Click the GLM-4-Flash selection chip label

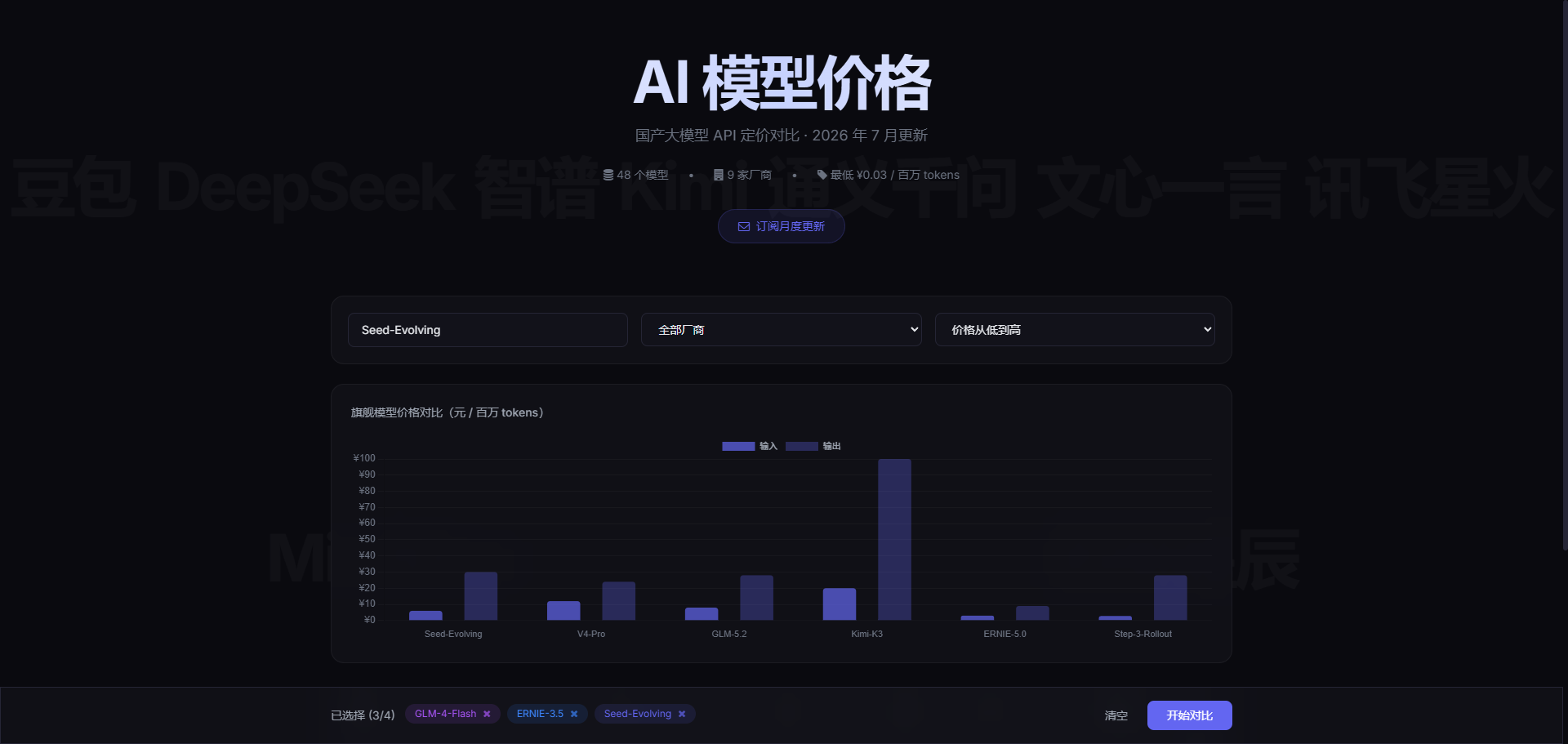click(x=445, y=714)
